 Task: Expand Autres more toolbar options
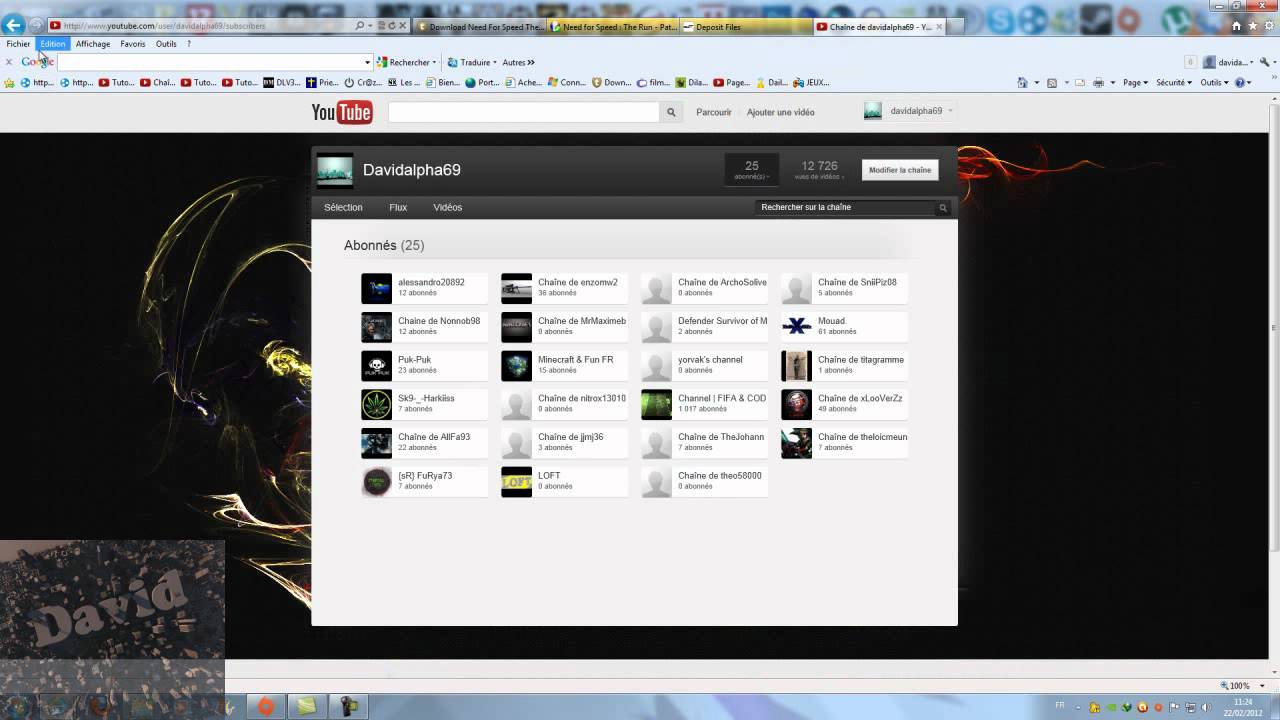pos(518,62)
